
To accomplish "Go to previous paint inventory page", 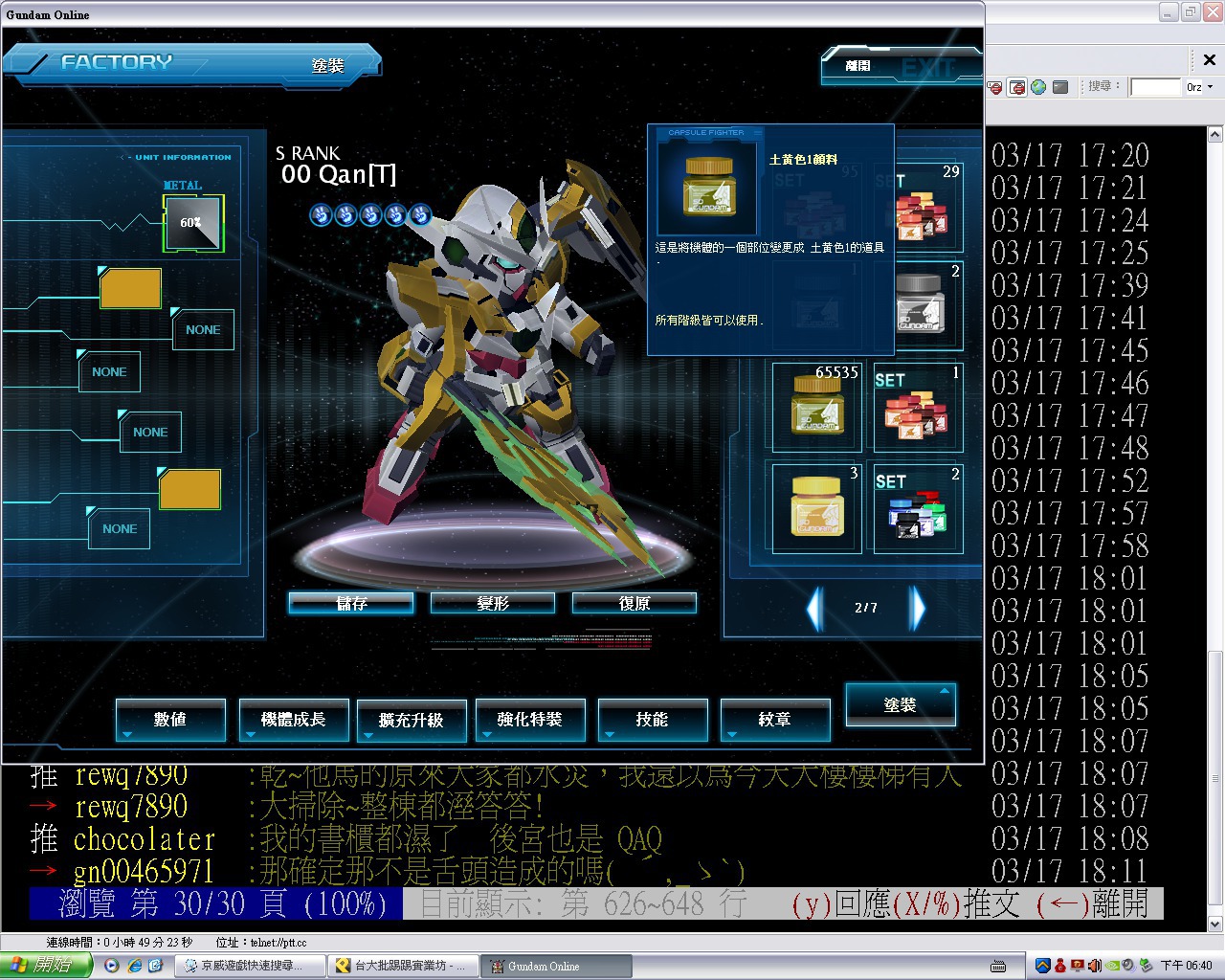I will pyautogui.click(x=815, y=608).
